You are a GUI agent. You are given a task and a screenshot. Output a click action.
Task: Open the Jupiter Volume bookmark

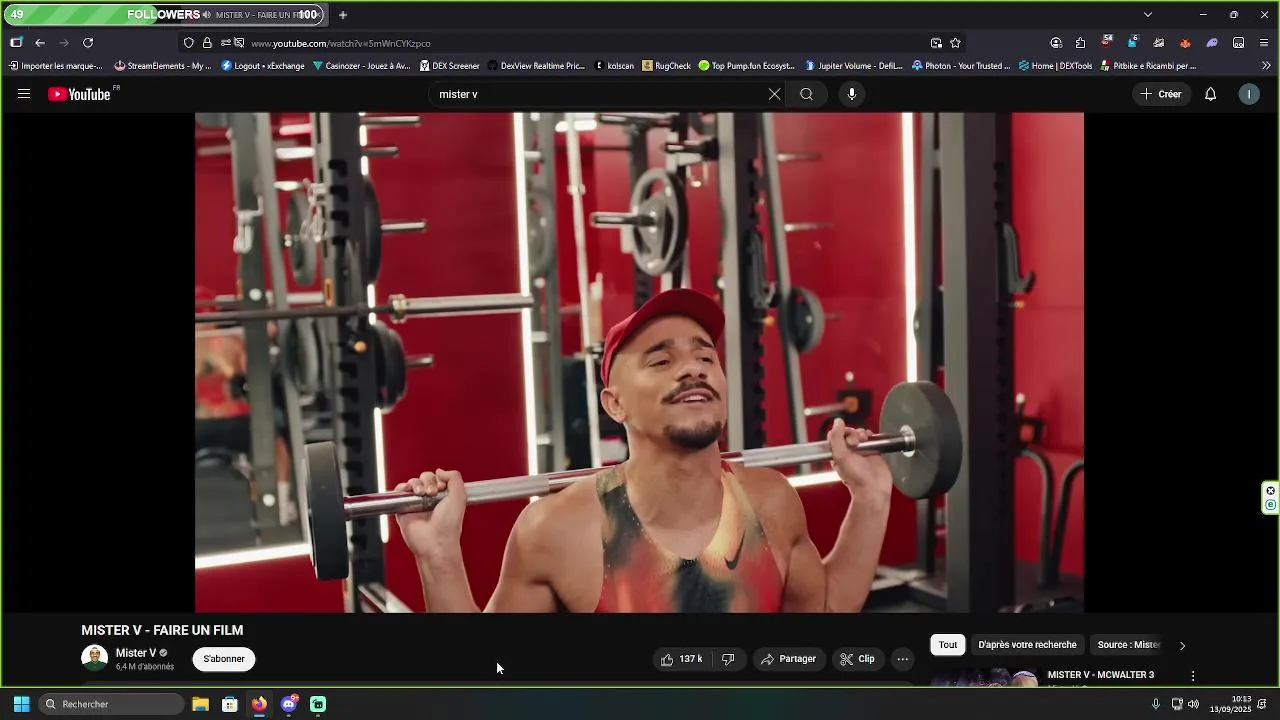[854, 66]
